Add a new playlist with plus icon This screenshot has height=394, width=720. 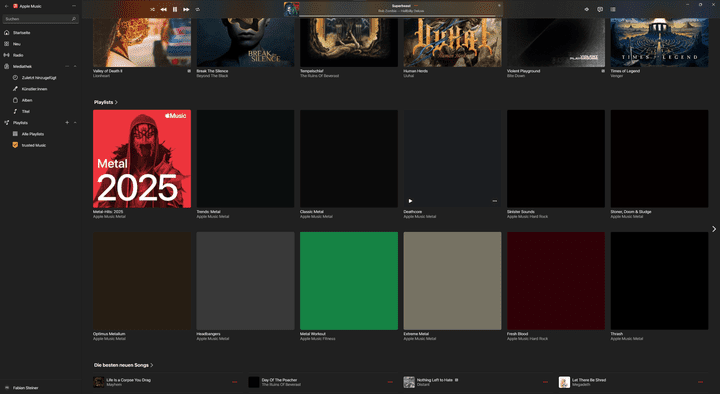click(67, 123)
